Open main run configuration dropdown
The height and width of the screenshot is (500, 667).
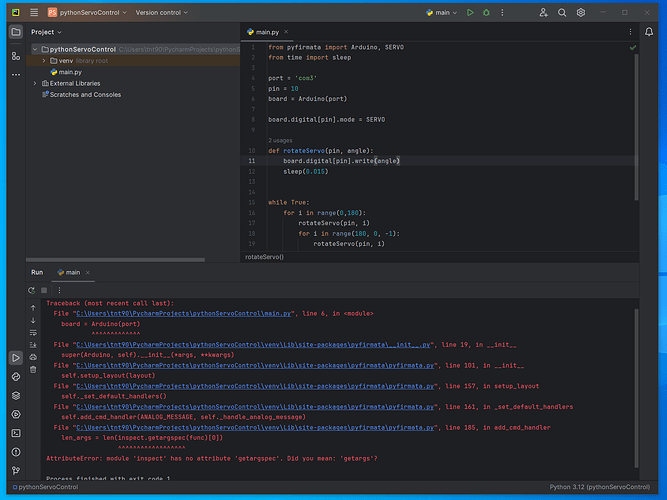point(442,13)
